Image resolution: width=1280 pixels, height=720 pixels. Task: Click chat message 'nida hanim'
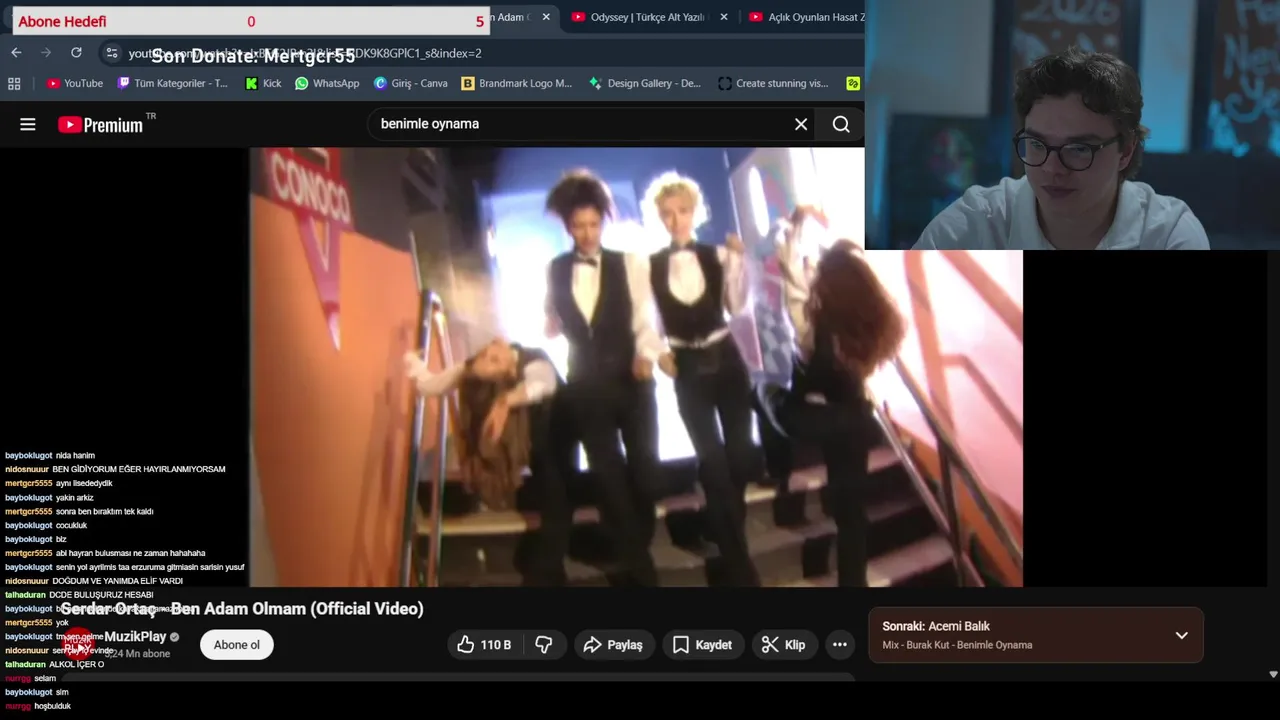[x=75, y=455]
